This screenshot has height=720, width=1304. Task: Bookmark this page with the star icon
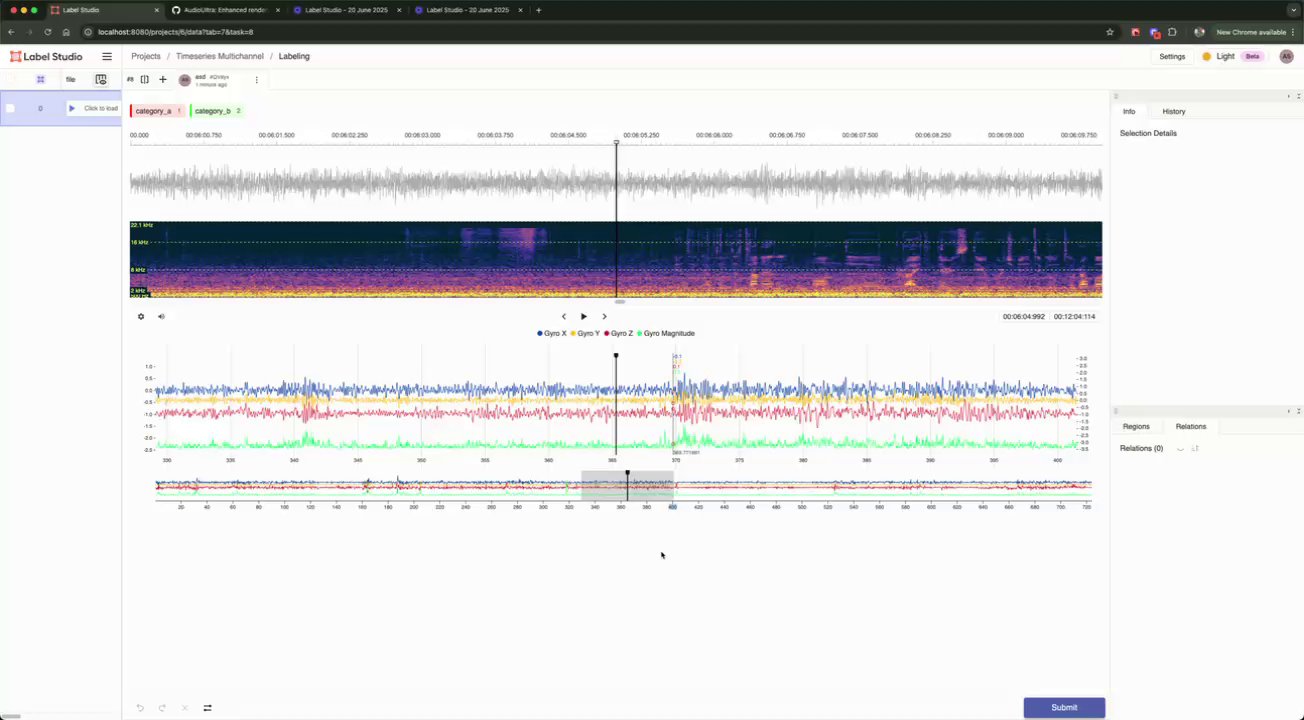[1110, 32]
